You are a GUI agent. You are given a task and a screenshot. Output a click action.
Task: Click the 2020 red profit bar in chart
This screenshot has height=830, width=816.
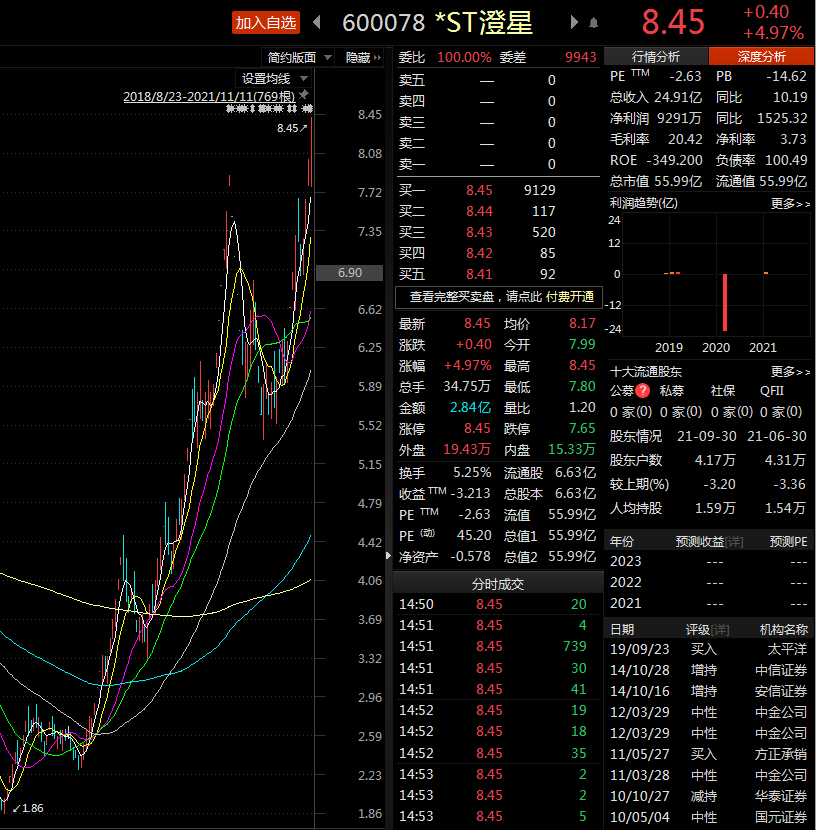pos(725,302)
